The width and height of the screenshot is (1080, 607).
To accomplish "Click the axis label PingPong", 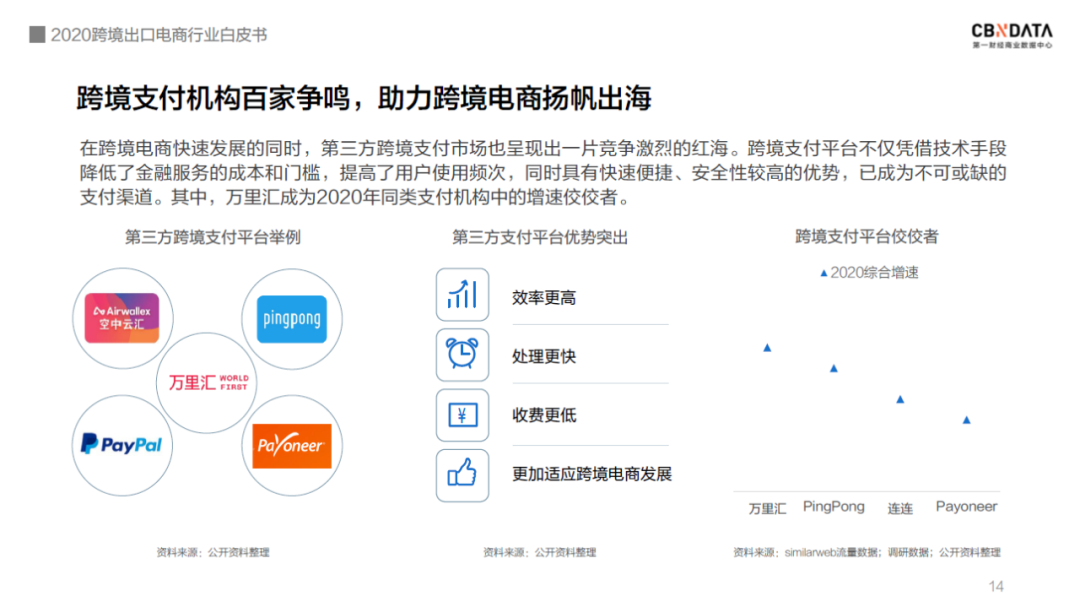I will [x=833, y=507].
